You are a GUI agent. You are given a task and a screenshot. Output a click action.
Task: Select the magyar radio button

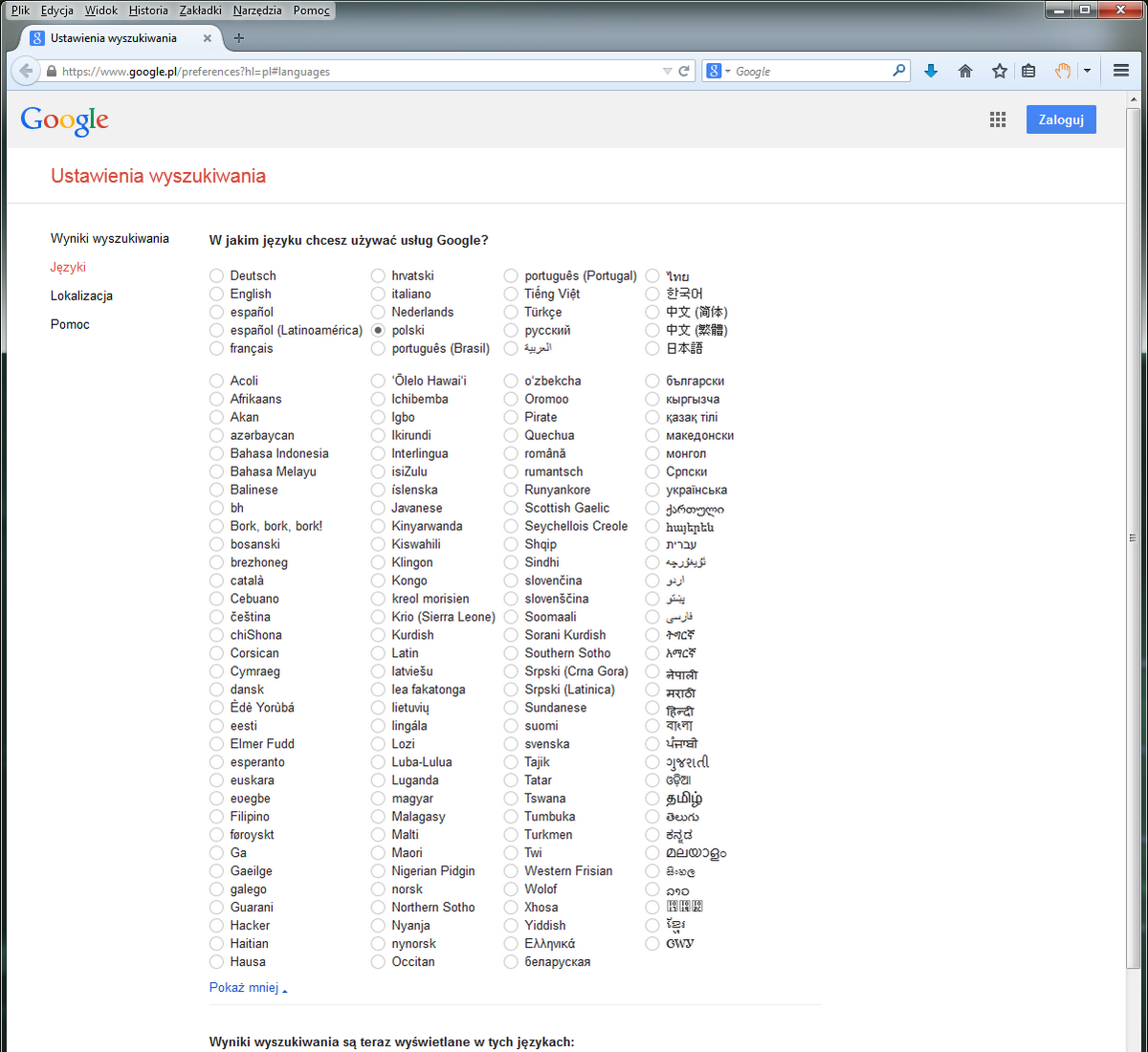(378, 799)
